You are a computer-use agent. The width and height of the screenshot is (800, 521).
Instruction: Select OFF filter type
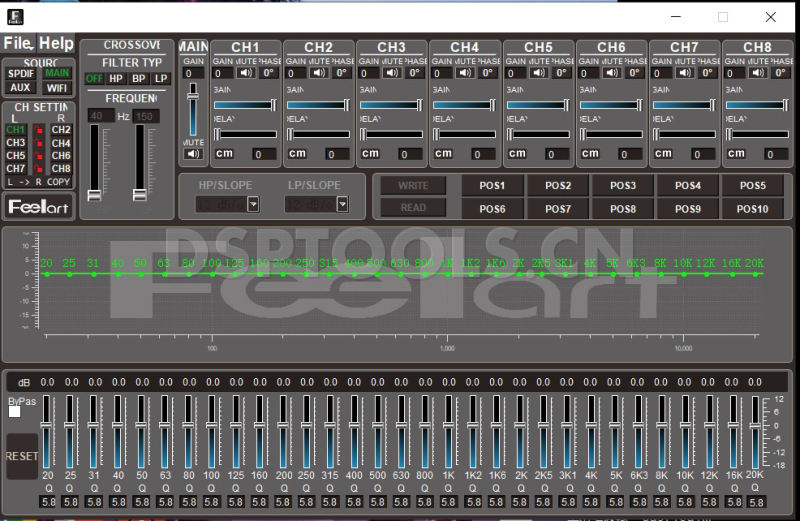(94, 79)
